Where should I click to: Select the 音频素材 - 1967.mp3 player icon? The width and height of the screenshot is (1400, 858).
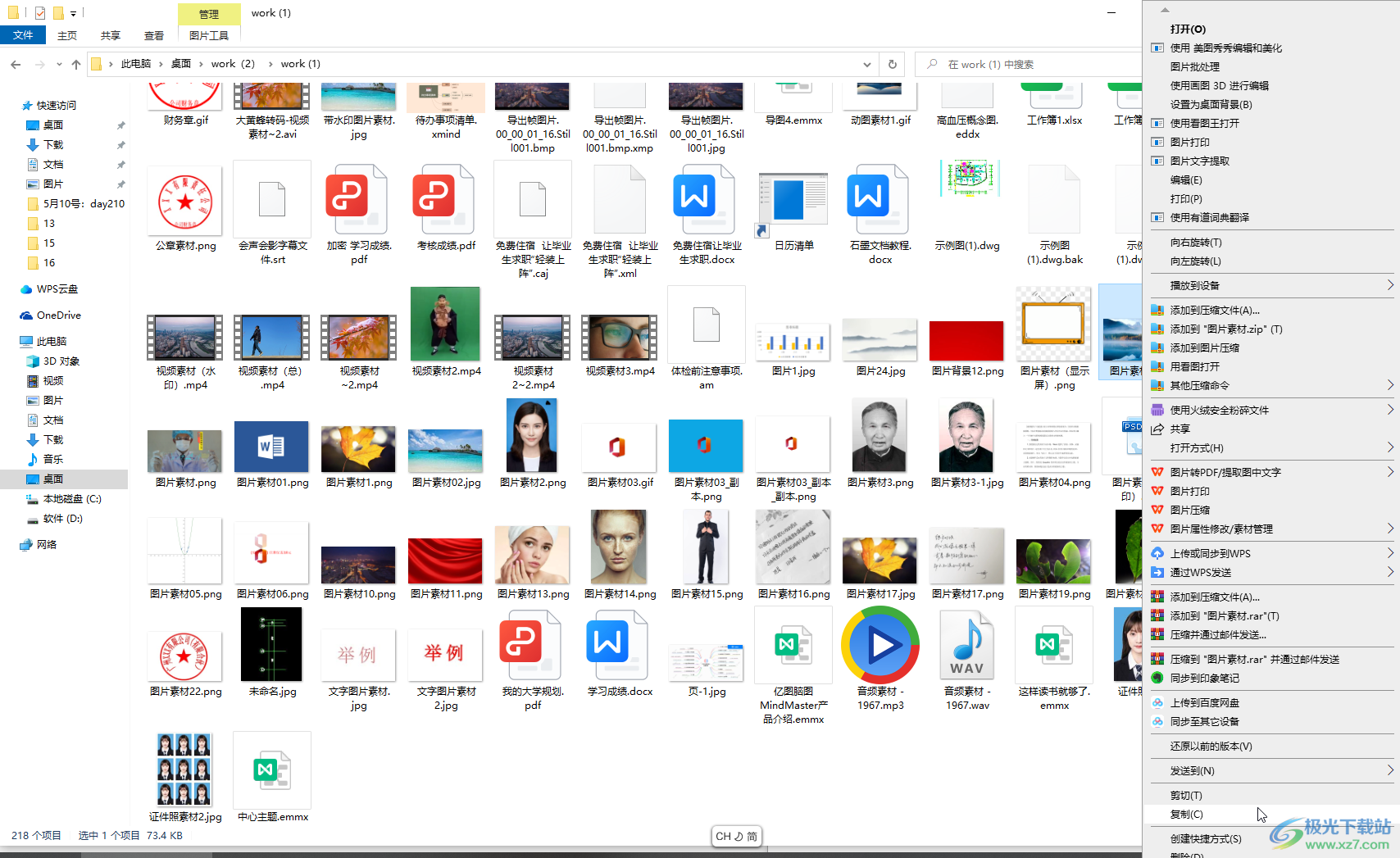click(880, 645)
